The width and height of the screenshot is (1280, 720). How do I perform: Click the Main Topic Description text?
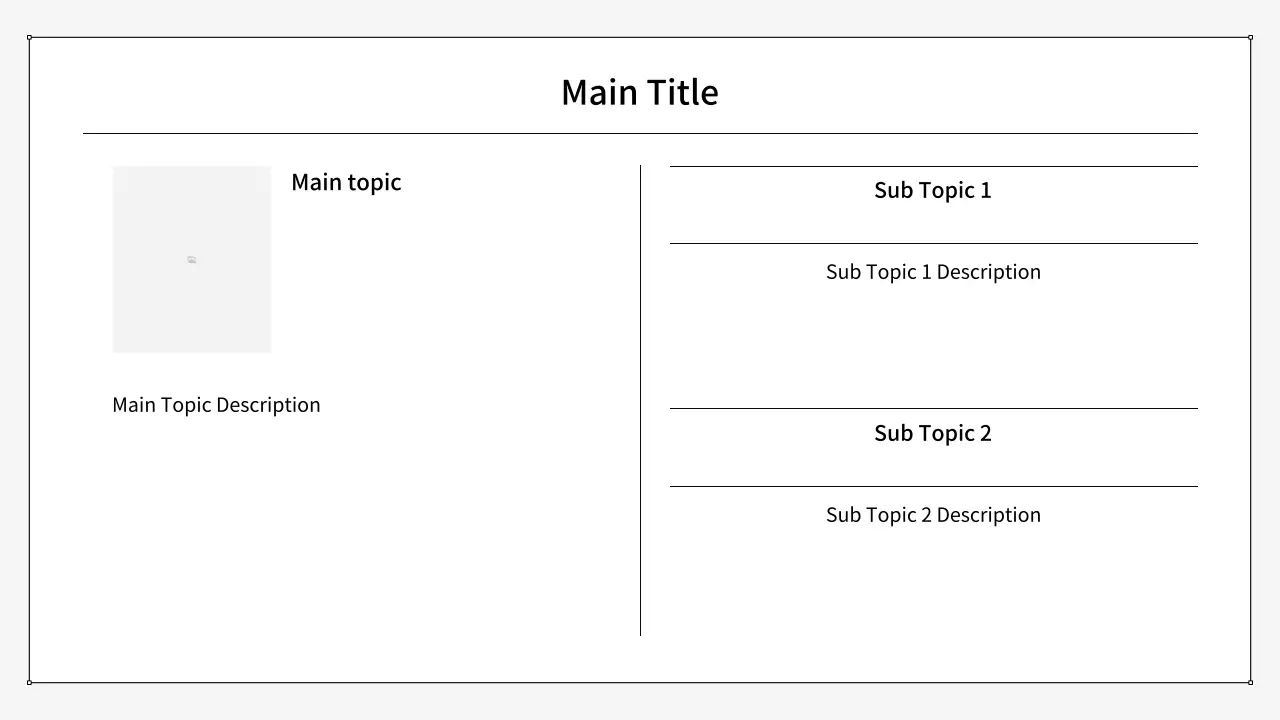coord(216,405)
